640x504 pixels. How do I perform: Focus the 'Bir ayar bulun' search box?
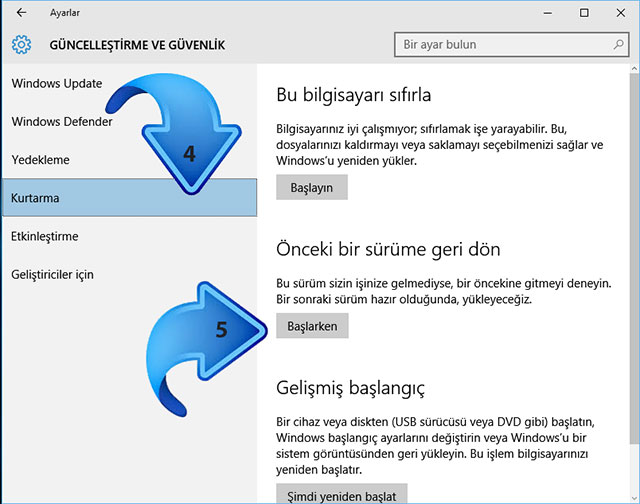point(511,44)
